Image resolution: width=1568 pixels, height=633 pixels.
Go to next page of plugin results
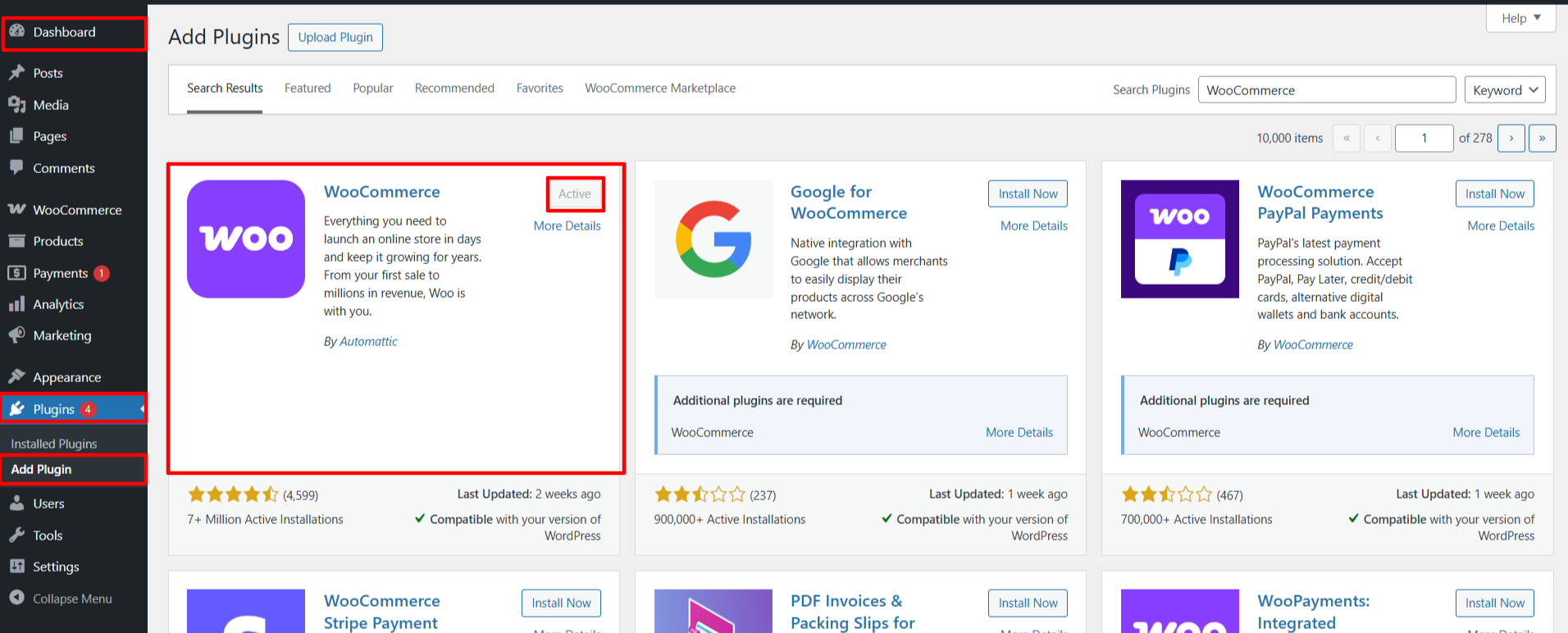pyautogui.click(x=1511, y=139)
